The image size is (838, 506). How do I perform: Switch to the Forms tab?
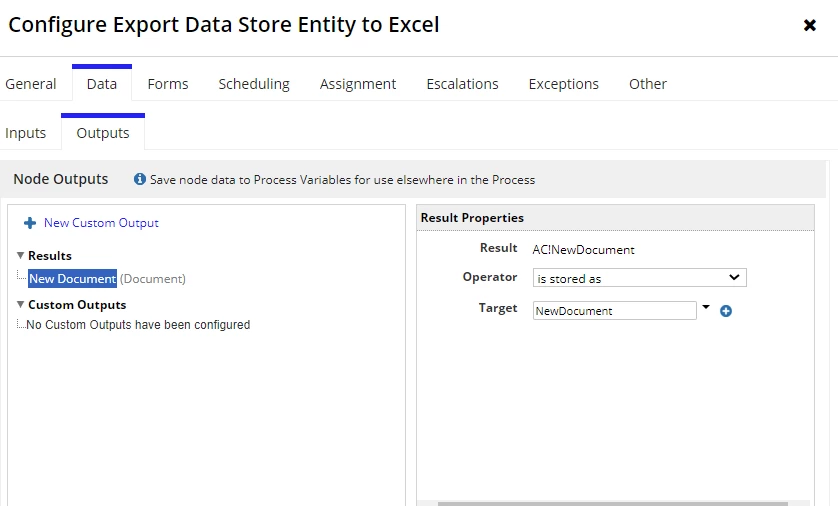(168, 84)
